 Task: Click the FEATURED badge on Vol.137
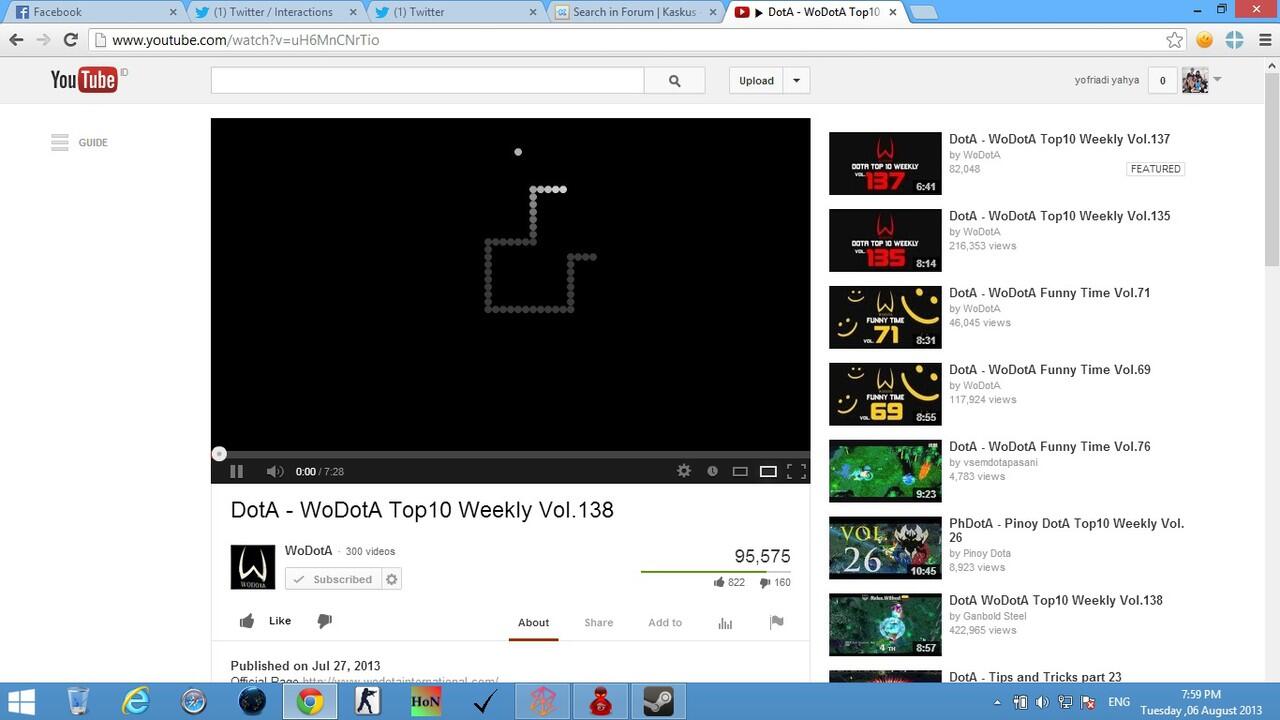[1156, 169]
